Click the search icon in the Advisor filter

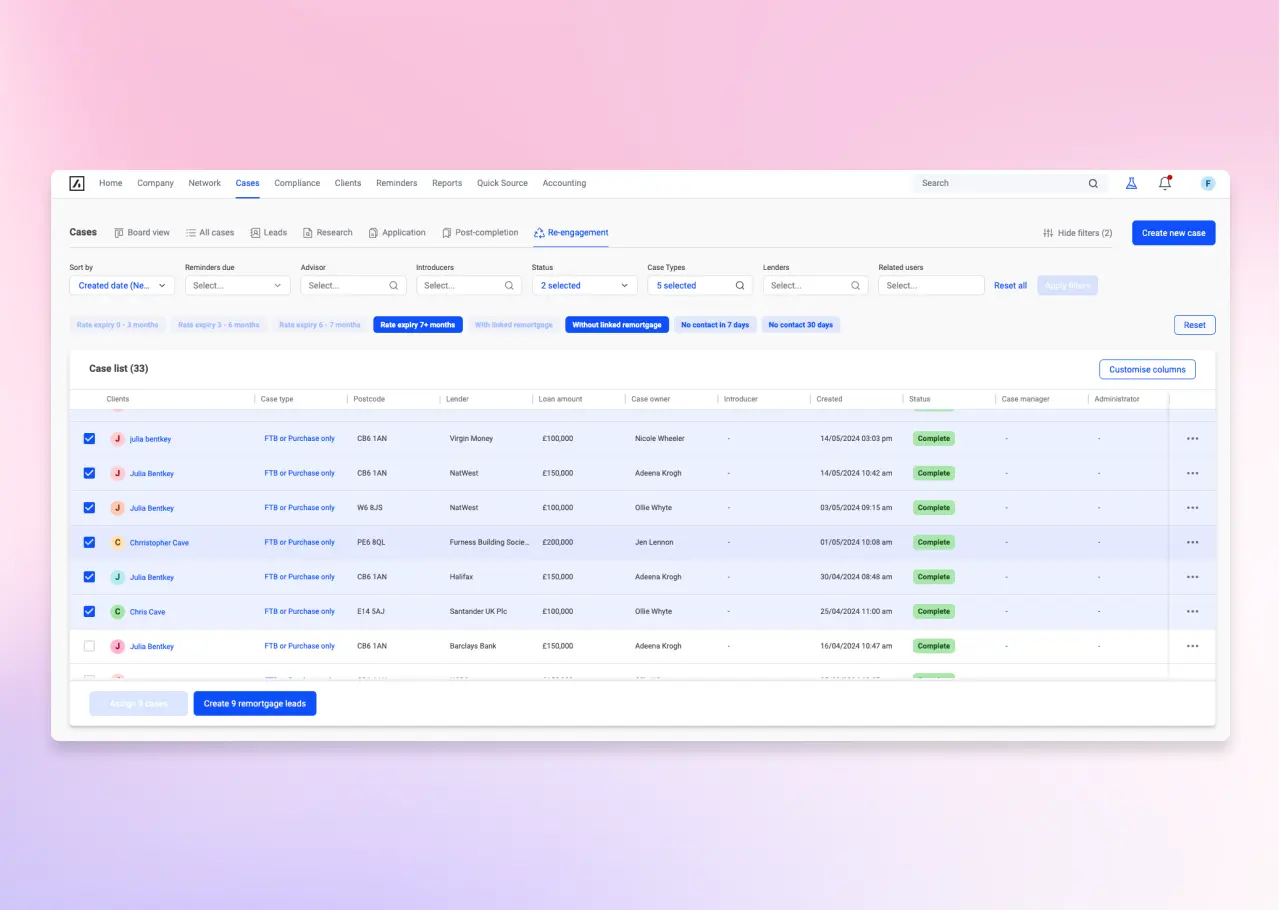(x=394, y=285)
